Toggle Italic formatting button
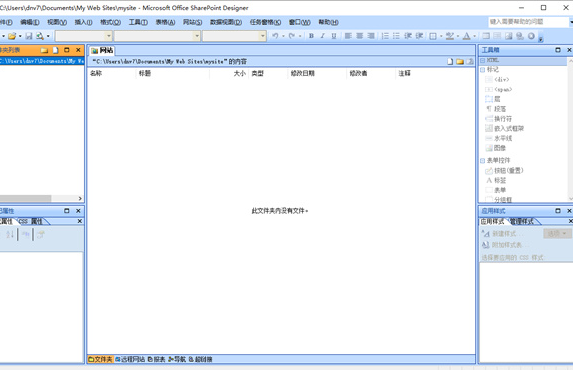Image resolution: width=573 pixels, height=370 pixels. [322, 36]
